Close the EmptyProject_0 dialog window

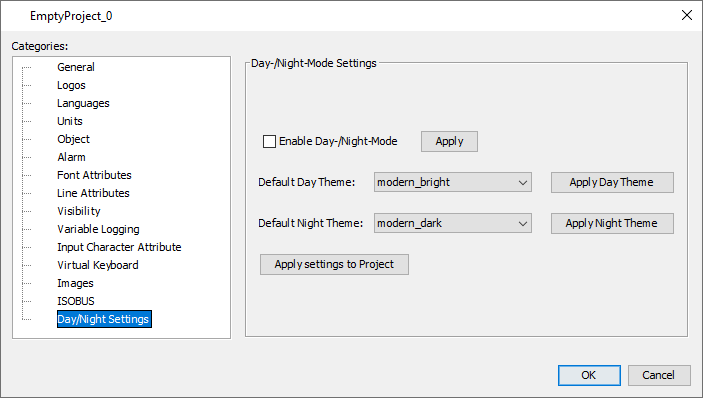(x=686, y=15)
